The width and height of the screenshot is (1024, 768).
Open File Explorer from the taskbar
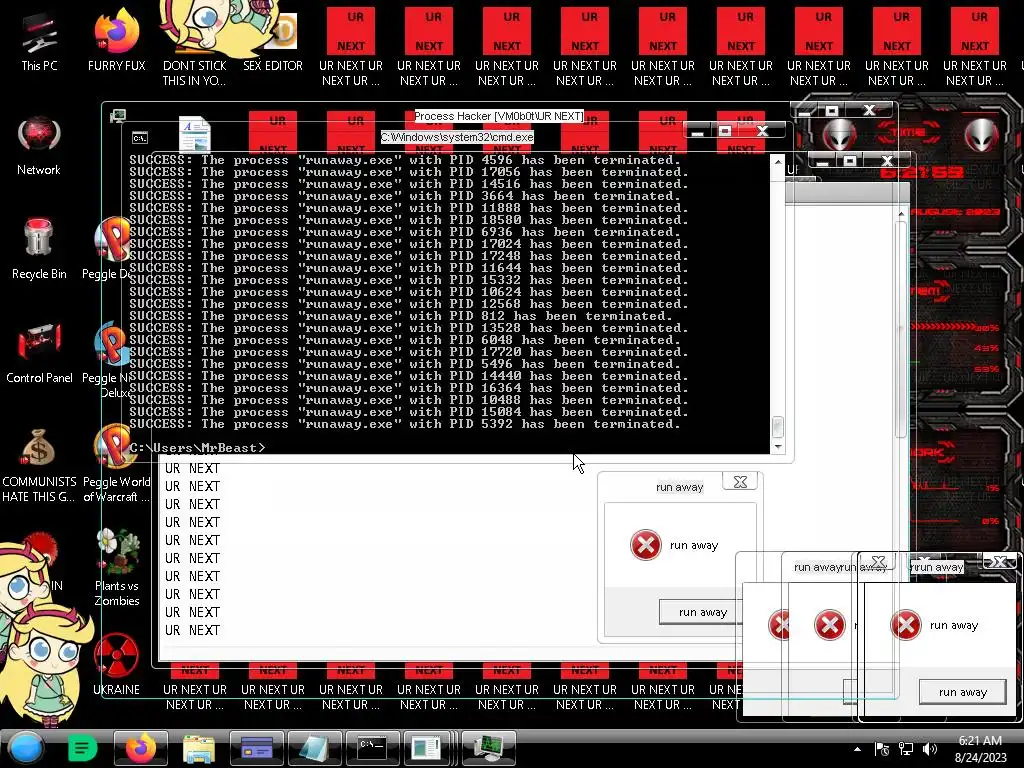pos(199,748)
